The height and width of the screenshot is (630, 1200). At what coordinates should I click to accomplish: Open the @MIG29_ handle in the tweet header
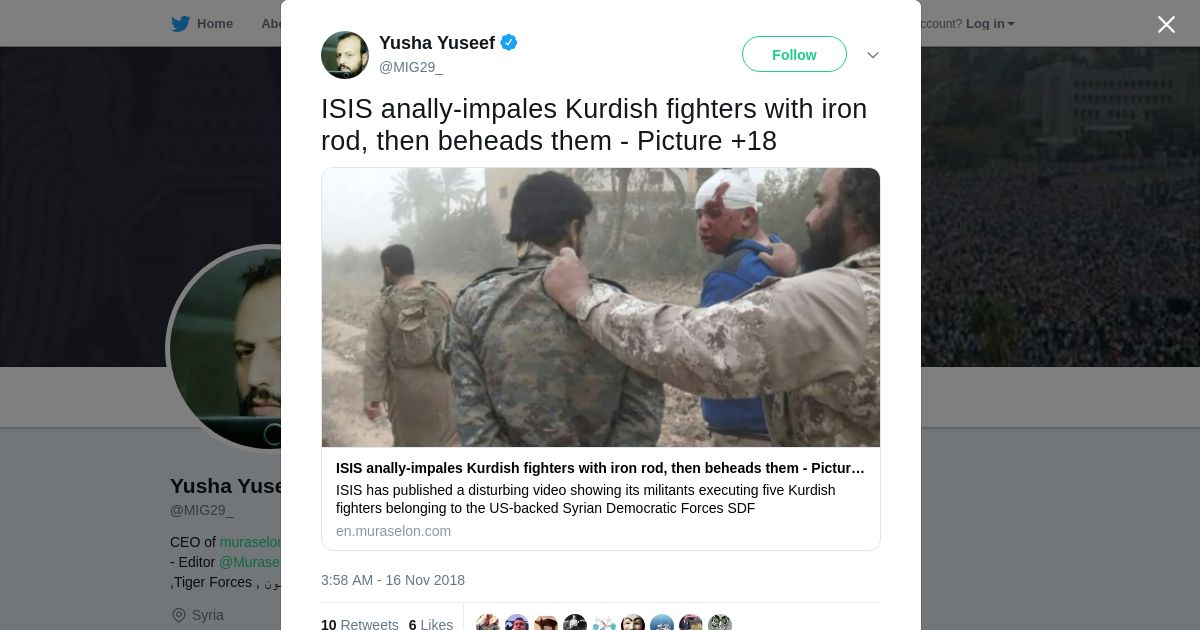pos(411,67)
